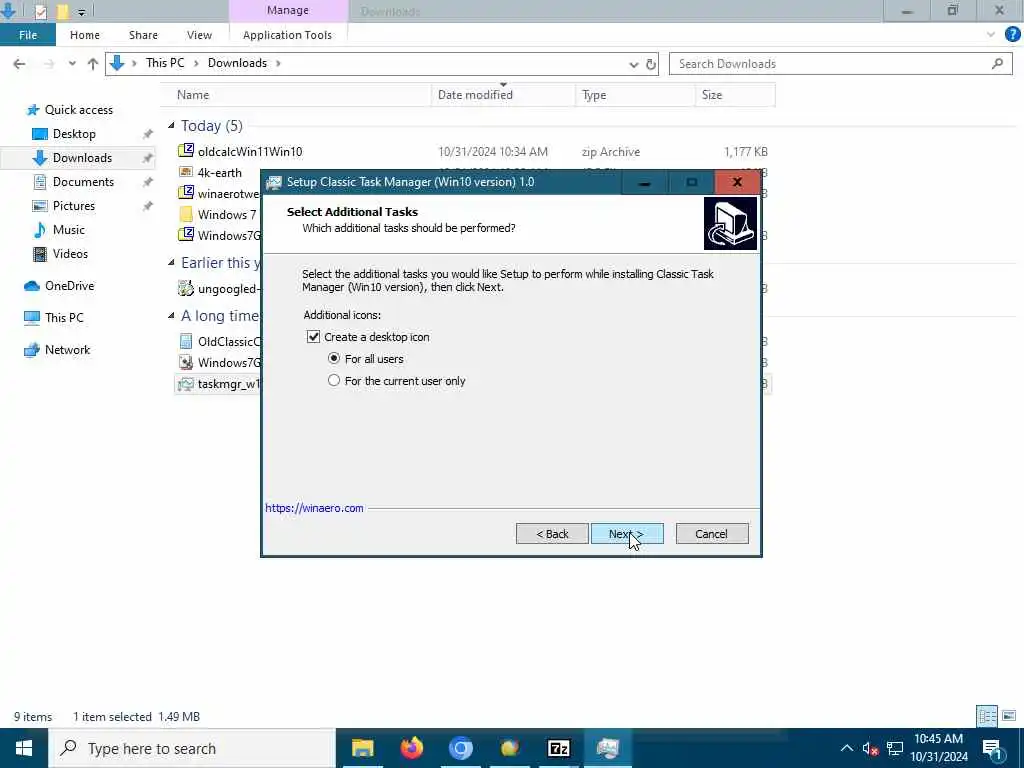1024x768 pixels.
Task: Select OneDrive in the navigation pane
Action: 69,286
